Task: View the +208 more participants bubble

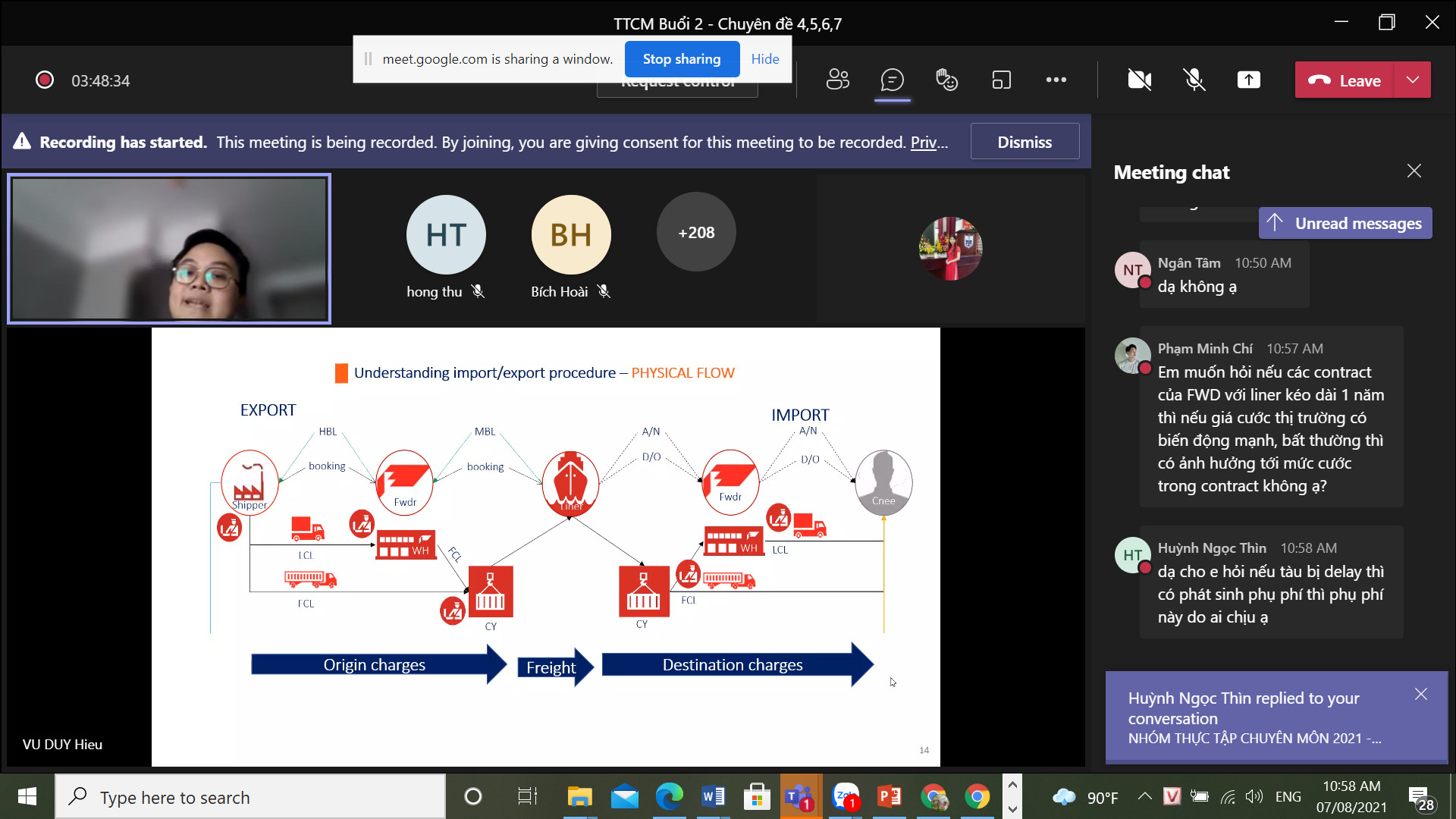Action: pos(695,233)
